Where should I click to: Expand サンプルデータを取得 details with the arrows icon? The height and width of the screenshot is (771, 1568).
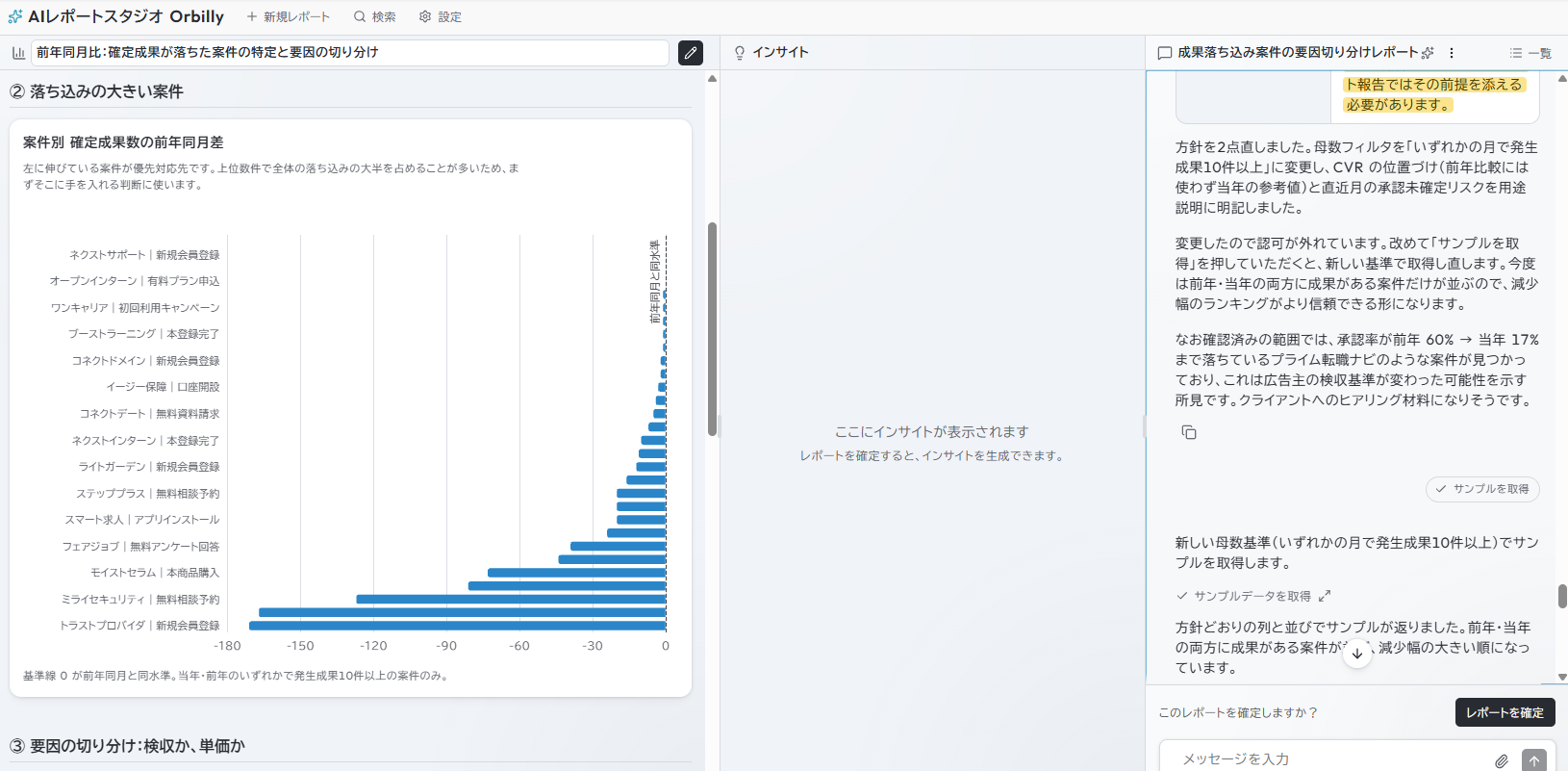coord(1325,596)
